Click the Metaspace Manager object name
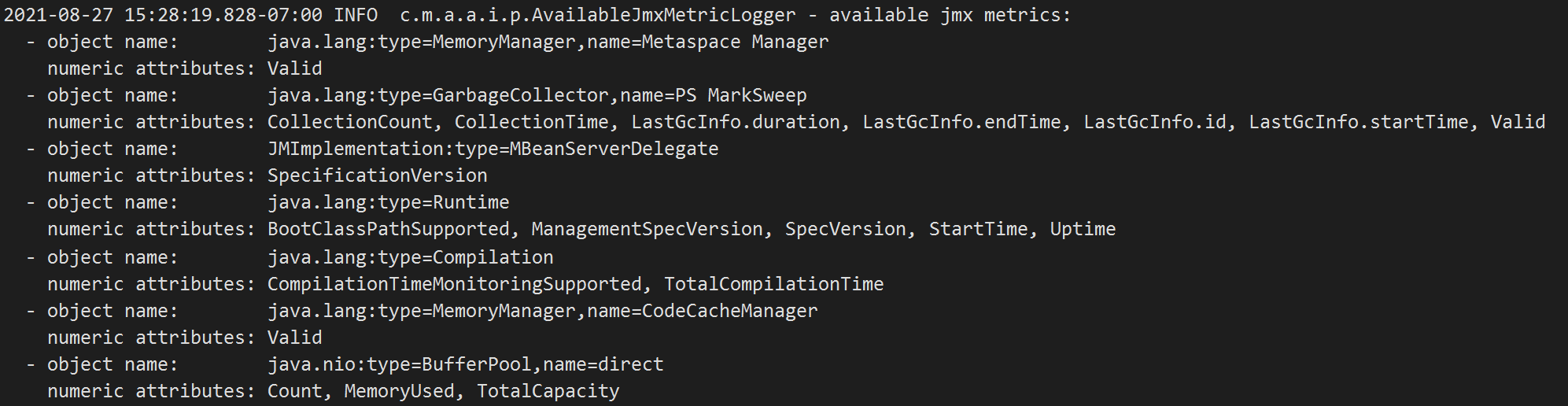This screenshot has width=1568, height=406. tap(548, 42)
